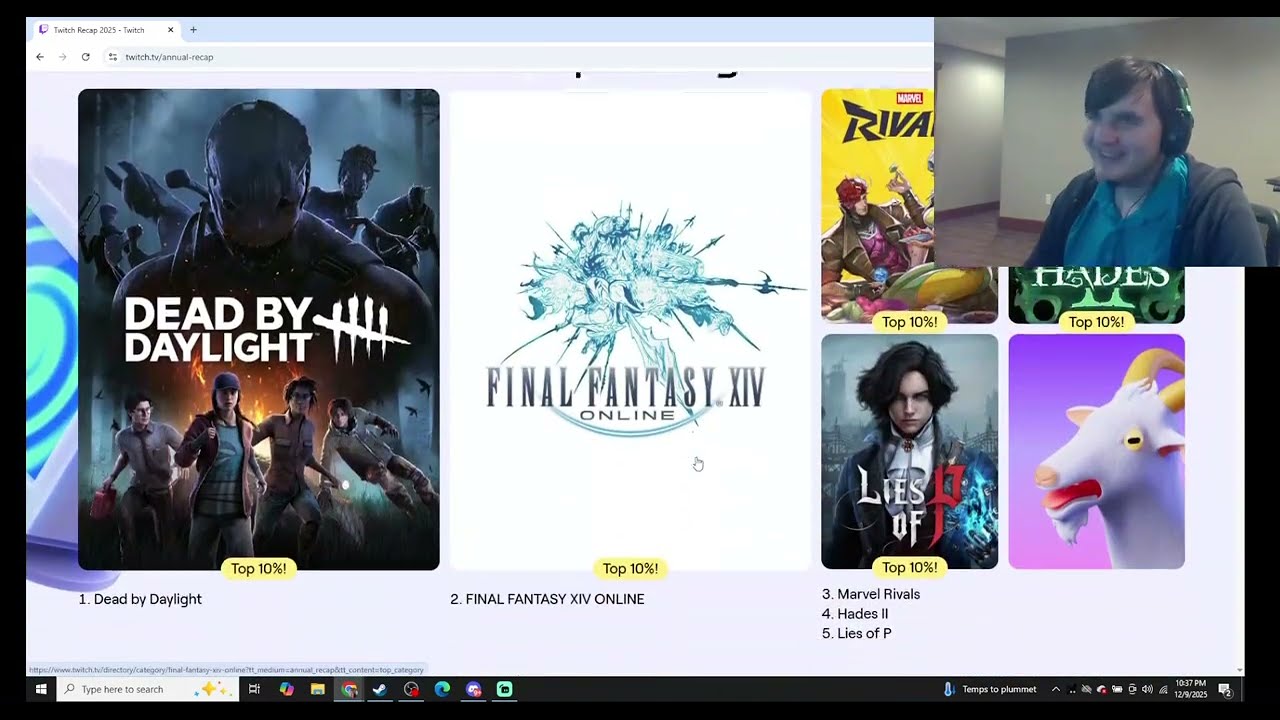The image size is (1280, 720).
Task: Open the Meet Now camera tray icon
Action: (1132, 689)
